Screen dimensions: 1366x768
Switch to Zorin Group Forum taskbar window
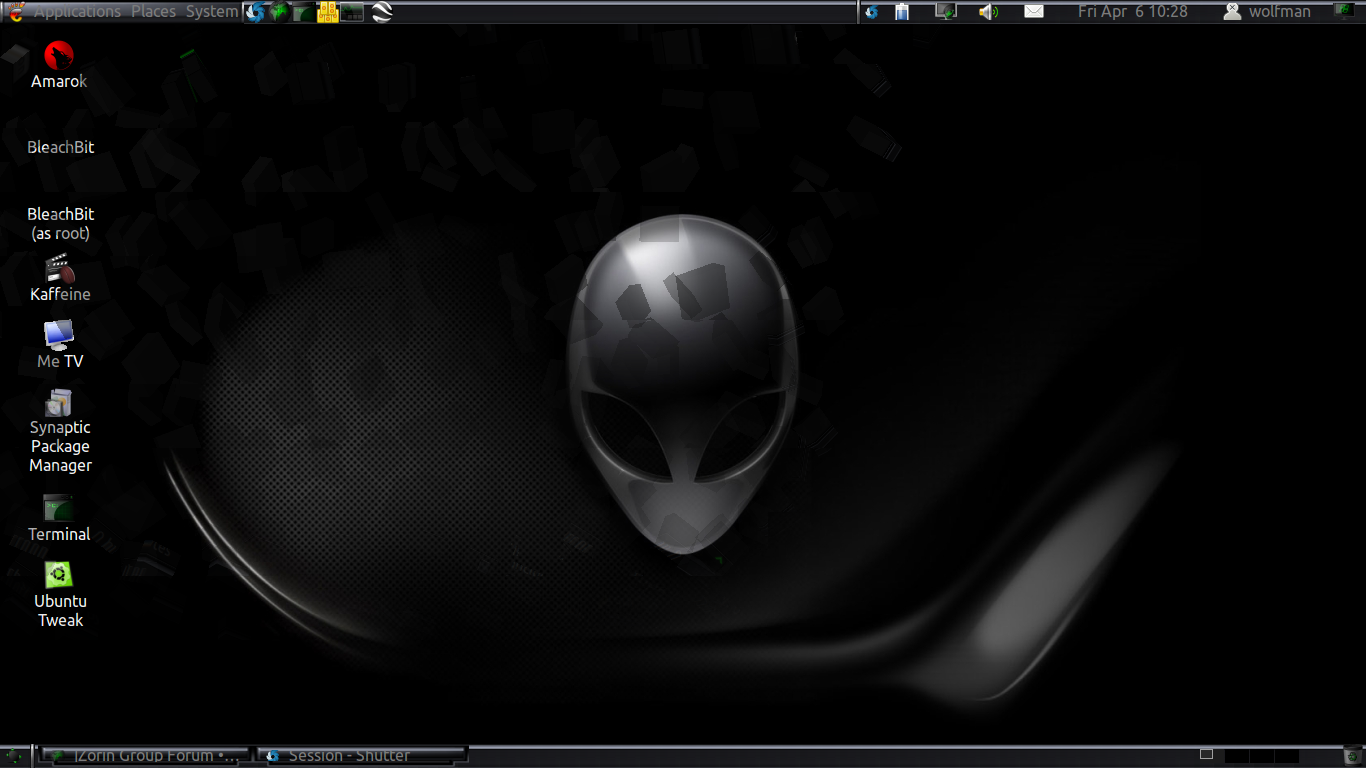144,756
